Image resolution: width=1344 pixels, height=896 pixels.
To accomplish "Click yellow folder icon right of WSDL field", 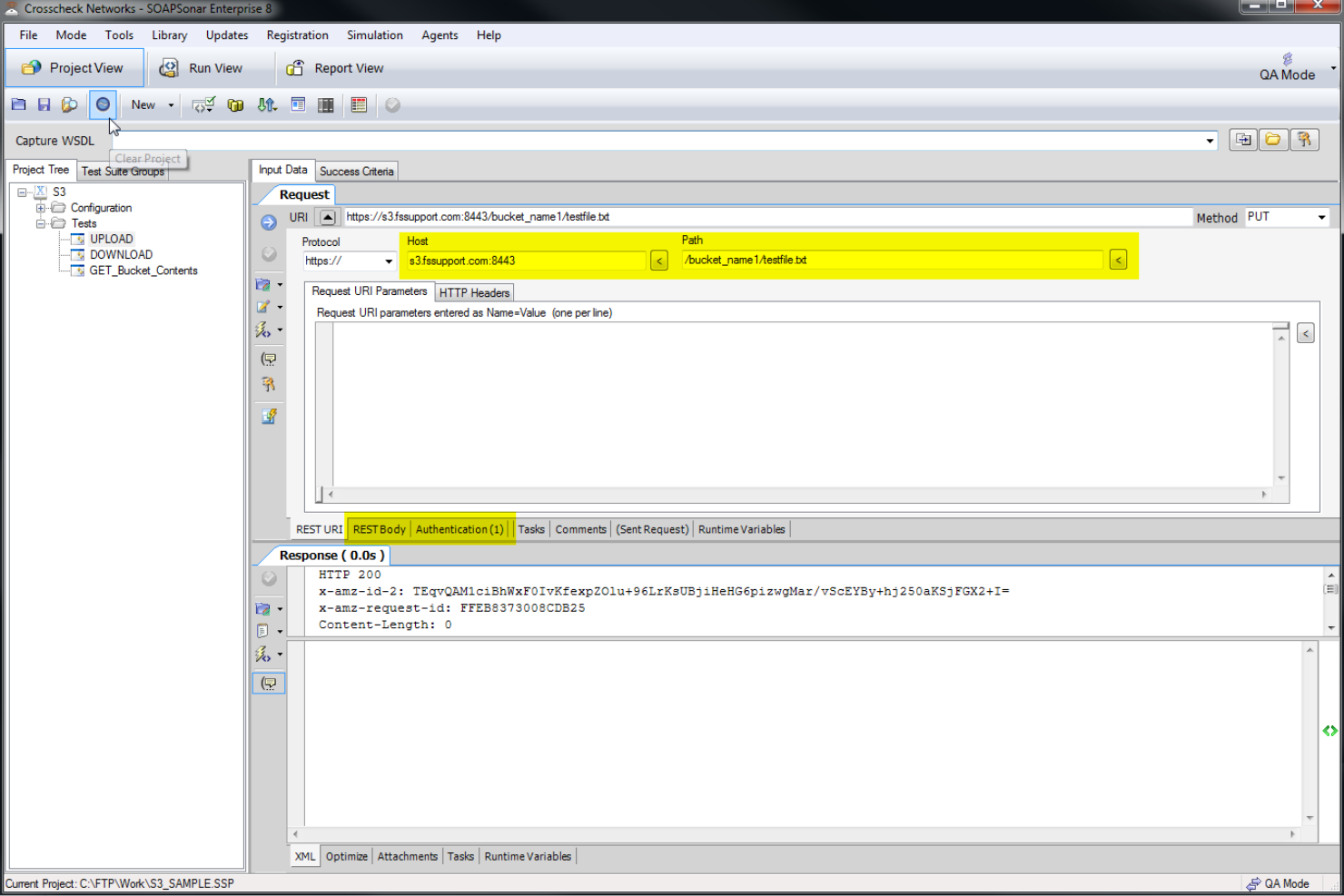I will 1273,140.
